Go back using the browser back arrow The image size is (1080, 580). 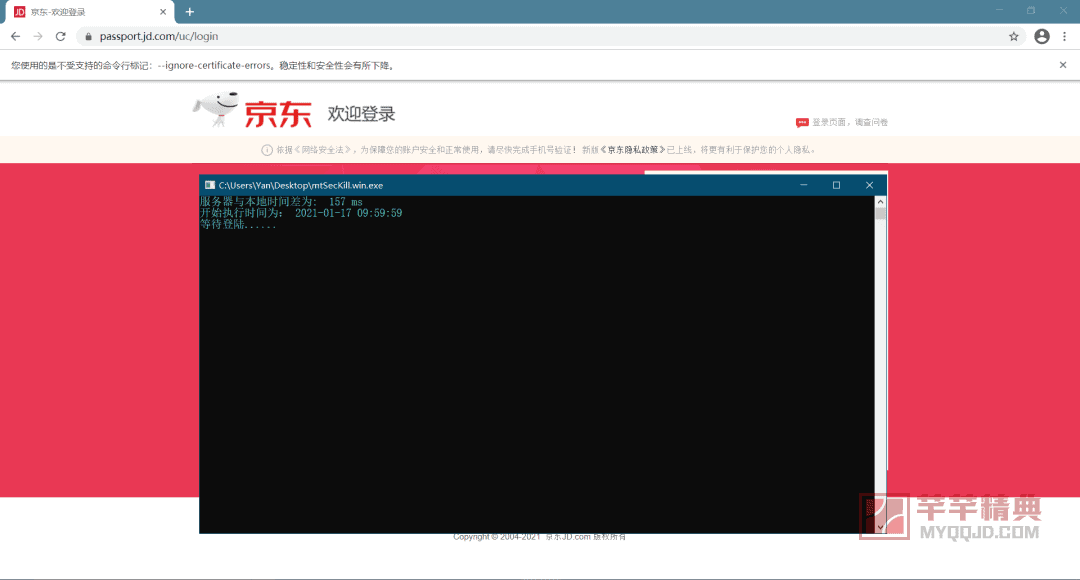(x=15, y=37)
